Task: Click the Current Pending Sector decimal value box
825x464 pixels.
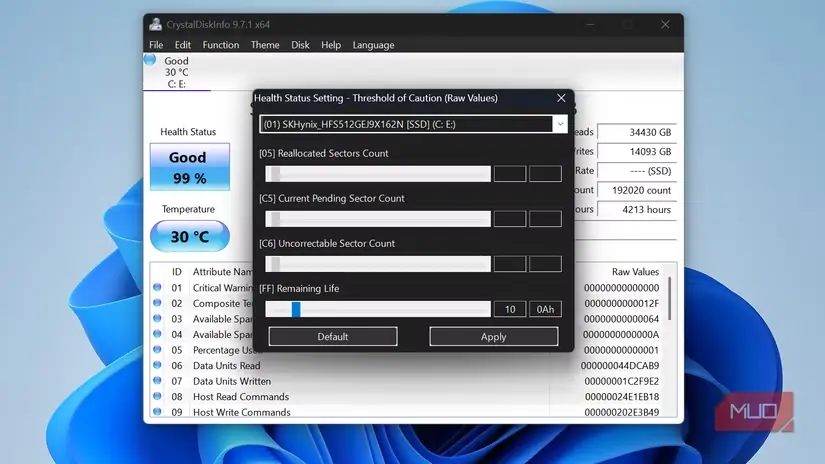Action: (510, 219)
